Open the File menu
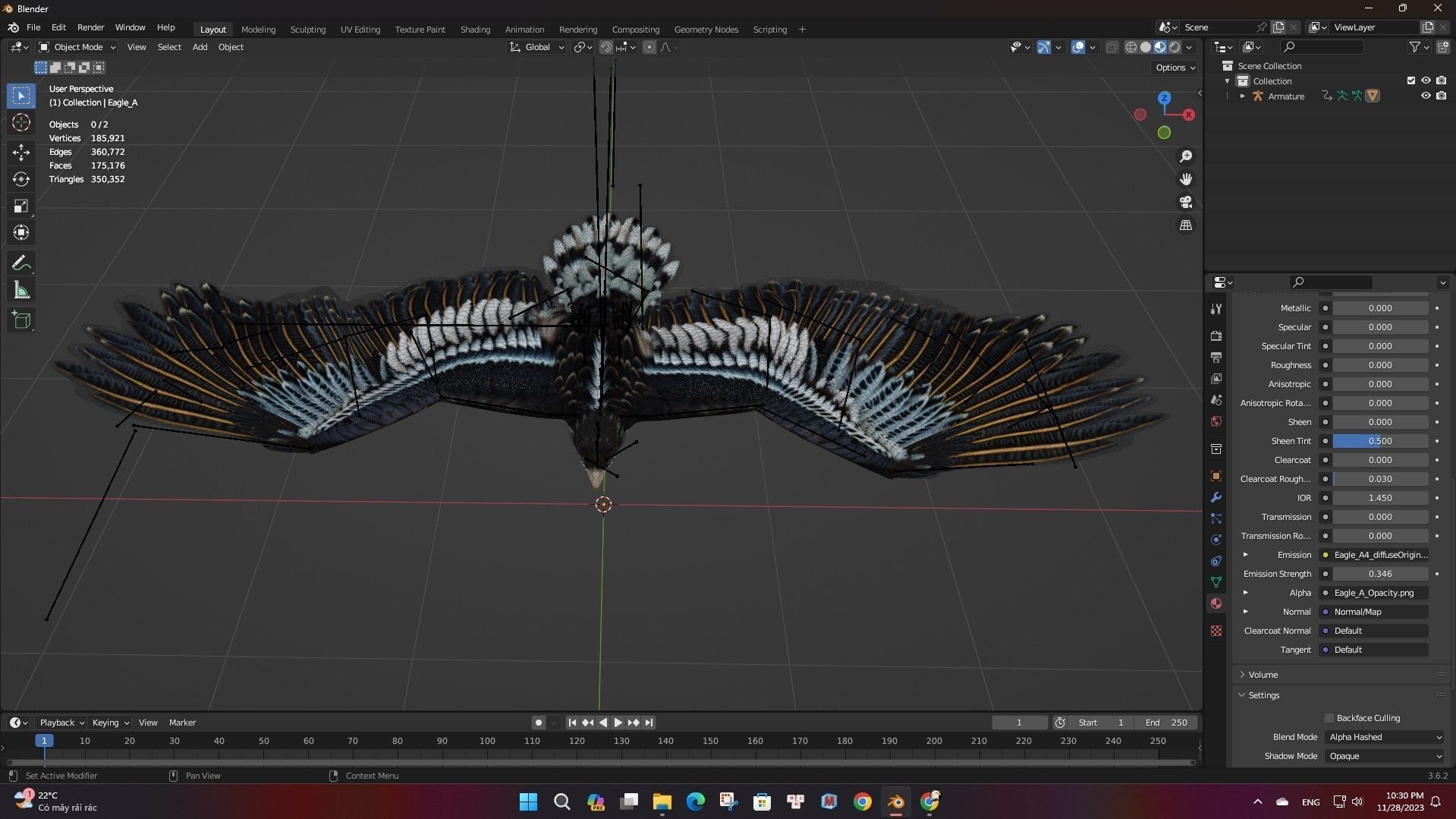This screenshot has height=819, width=1456. coord(33,27)
